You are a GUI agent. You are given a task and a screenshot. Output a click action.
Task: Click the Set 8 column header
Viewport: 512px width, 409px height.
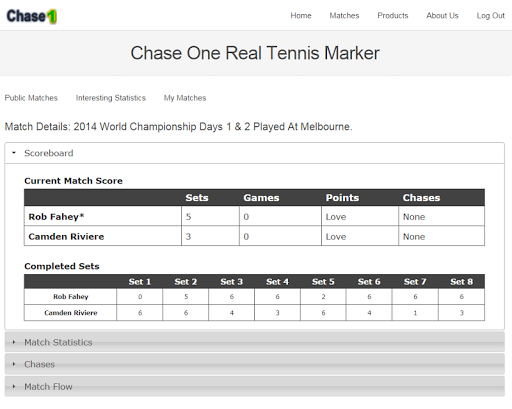(x=461, y=282)
